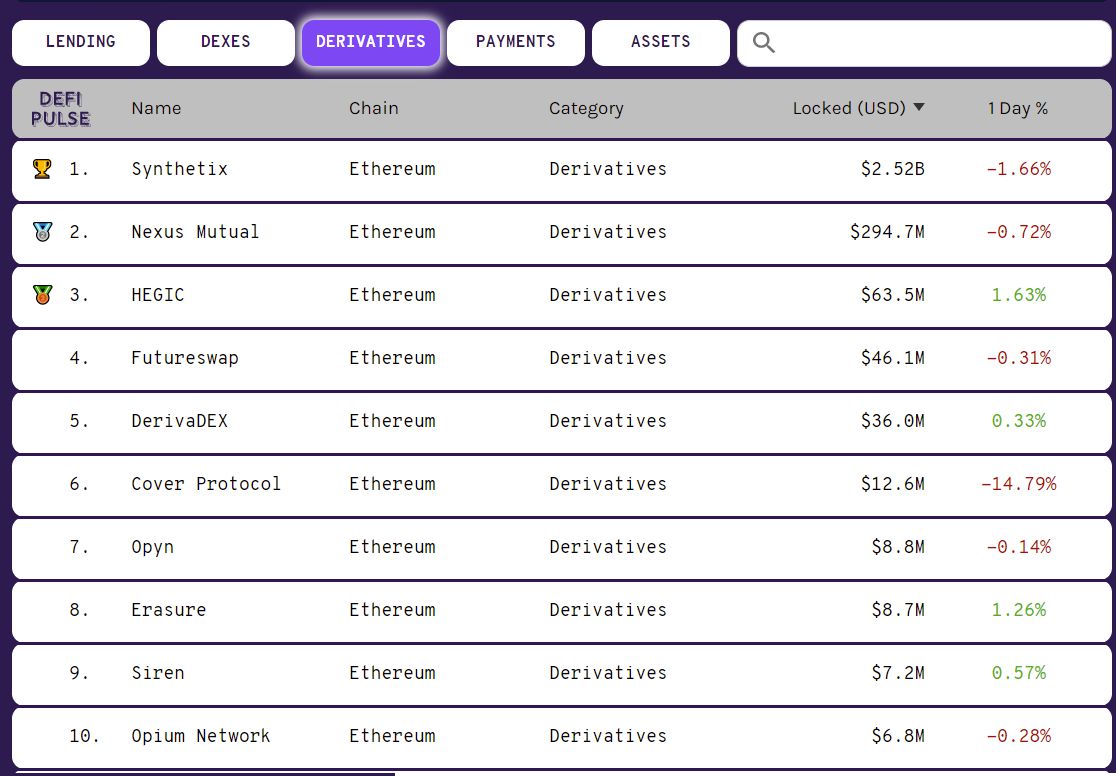Click the DeFi Pulse logo
The width and height of the screenshot is (1116, 776).
click(x=60, y=109)
